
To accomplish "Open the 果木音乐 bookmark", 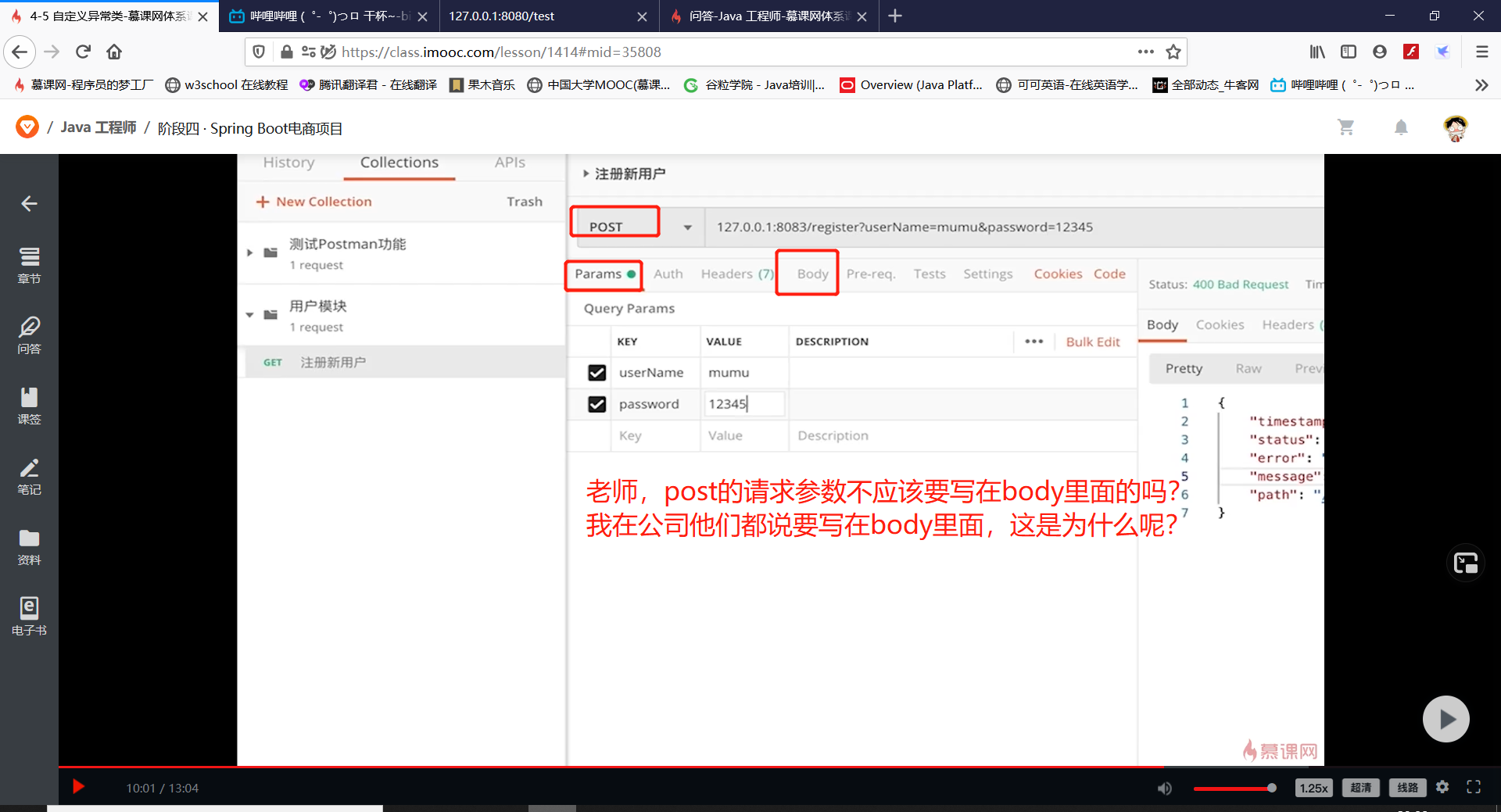I will pyautogui.click(x=482, y=84).
